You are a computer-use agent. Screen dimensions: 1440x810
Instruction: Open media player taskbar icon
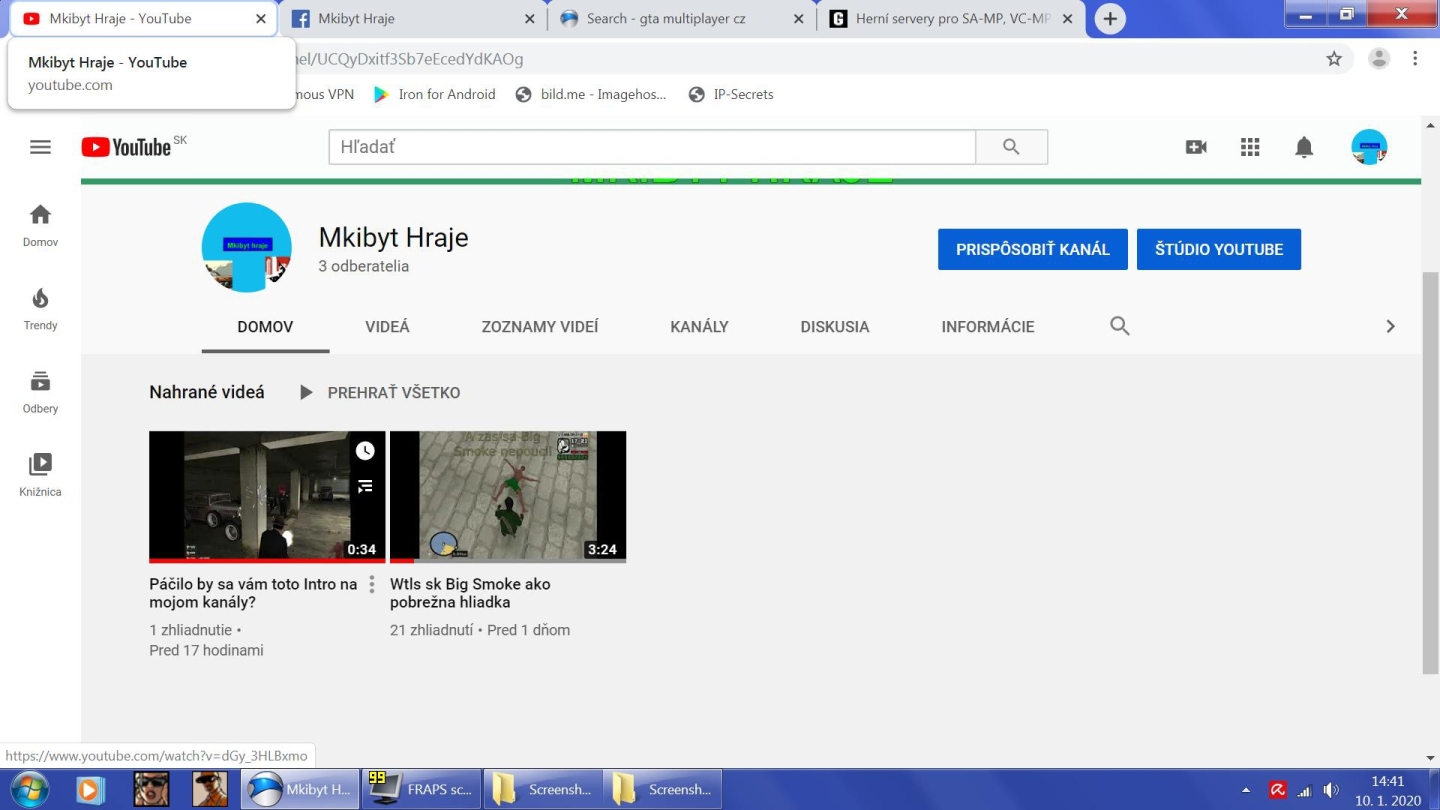click(91, 789)
